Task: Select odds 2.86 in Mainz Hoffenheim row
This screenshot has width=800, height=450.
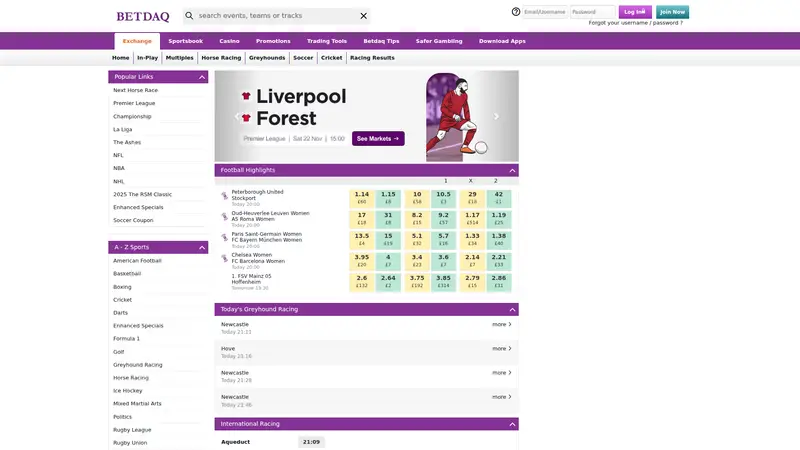Action: point(498,282)
